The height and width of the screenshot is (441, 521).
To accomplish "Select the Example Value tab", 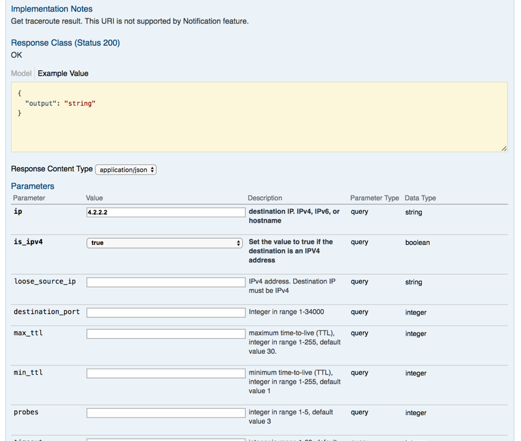I will (63, 73).
